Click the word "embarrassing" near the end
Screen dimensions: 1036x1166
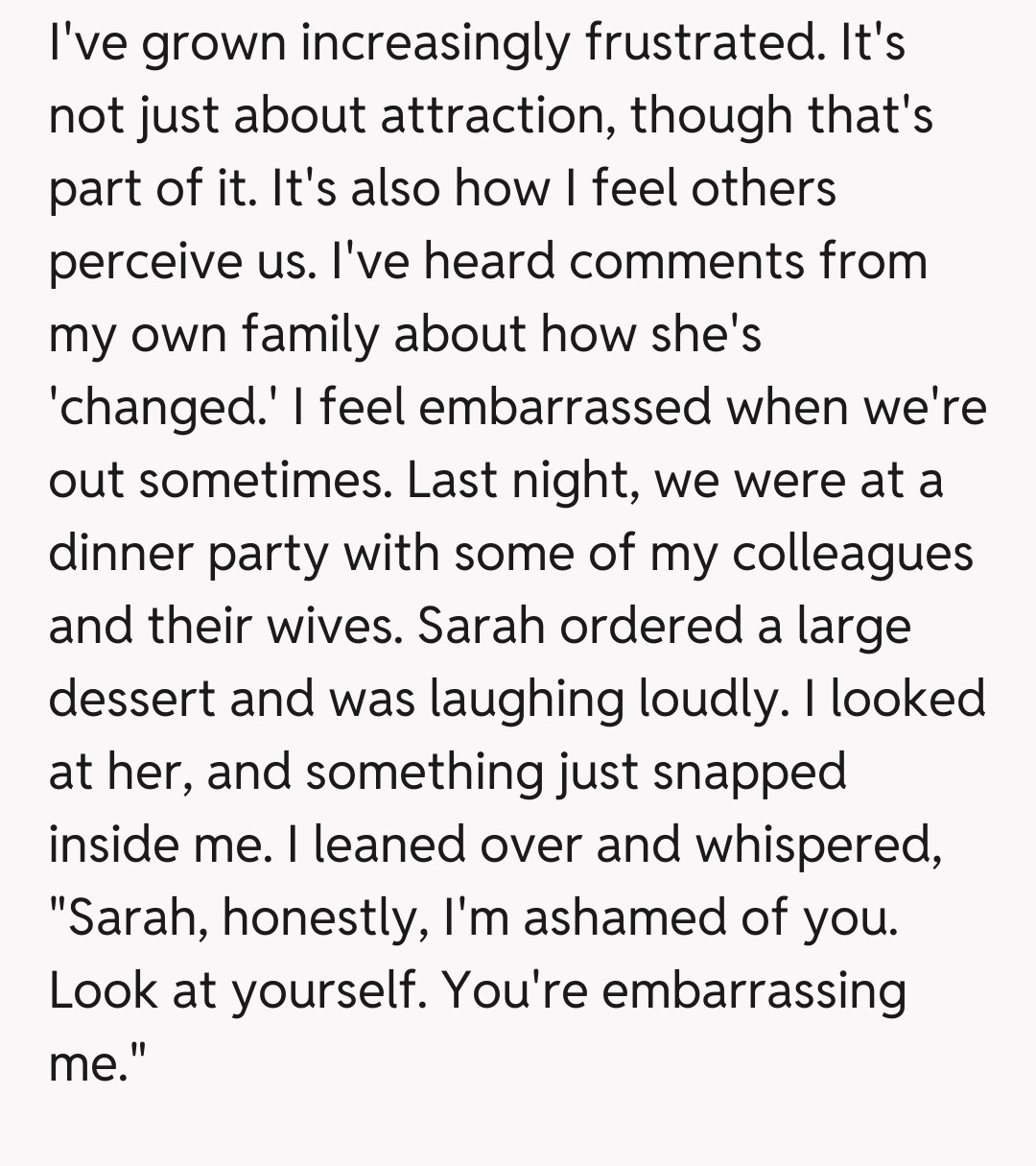(753, 990)
